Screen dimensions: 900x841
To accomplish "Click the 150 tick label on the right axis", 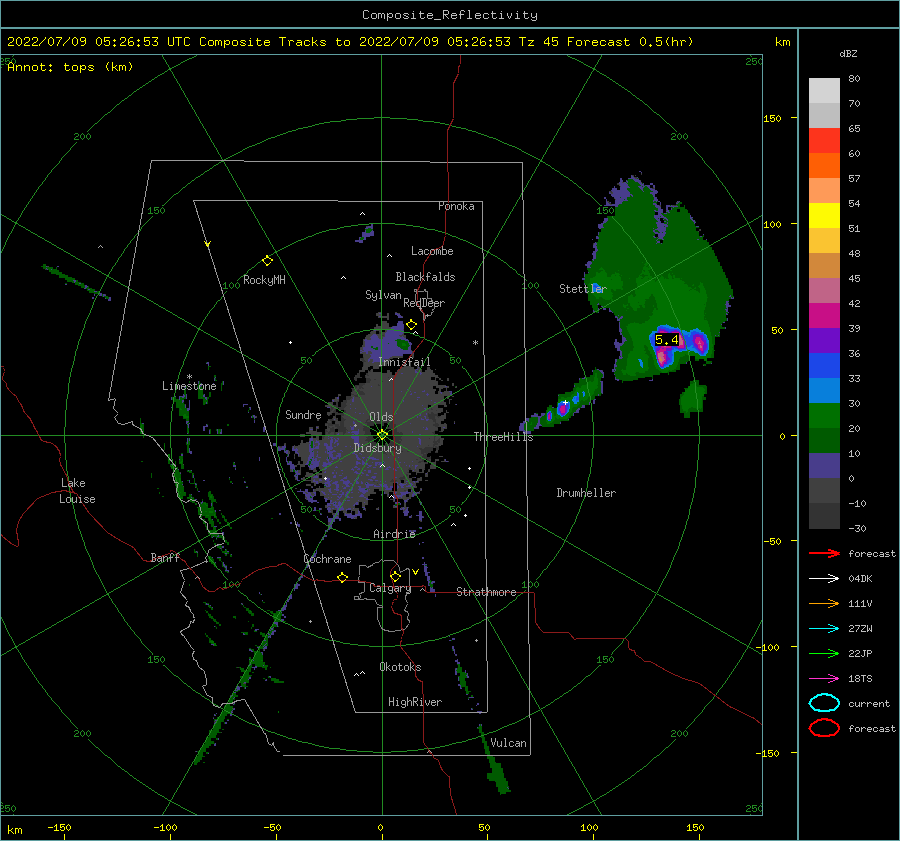I will (772, 118).
